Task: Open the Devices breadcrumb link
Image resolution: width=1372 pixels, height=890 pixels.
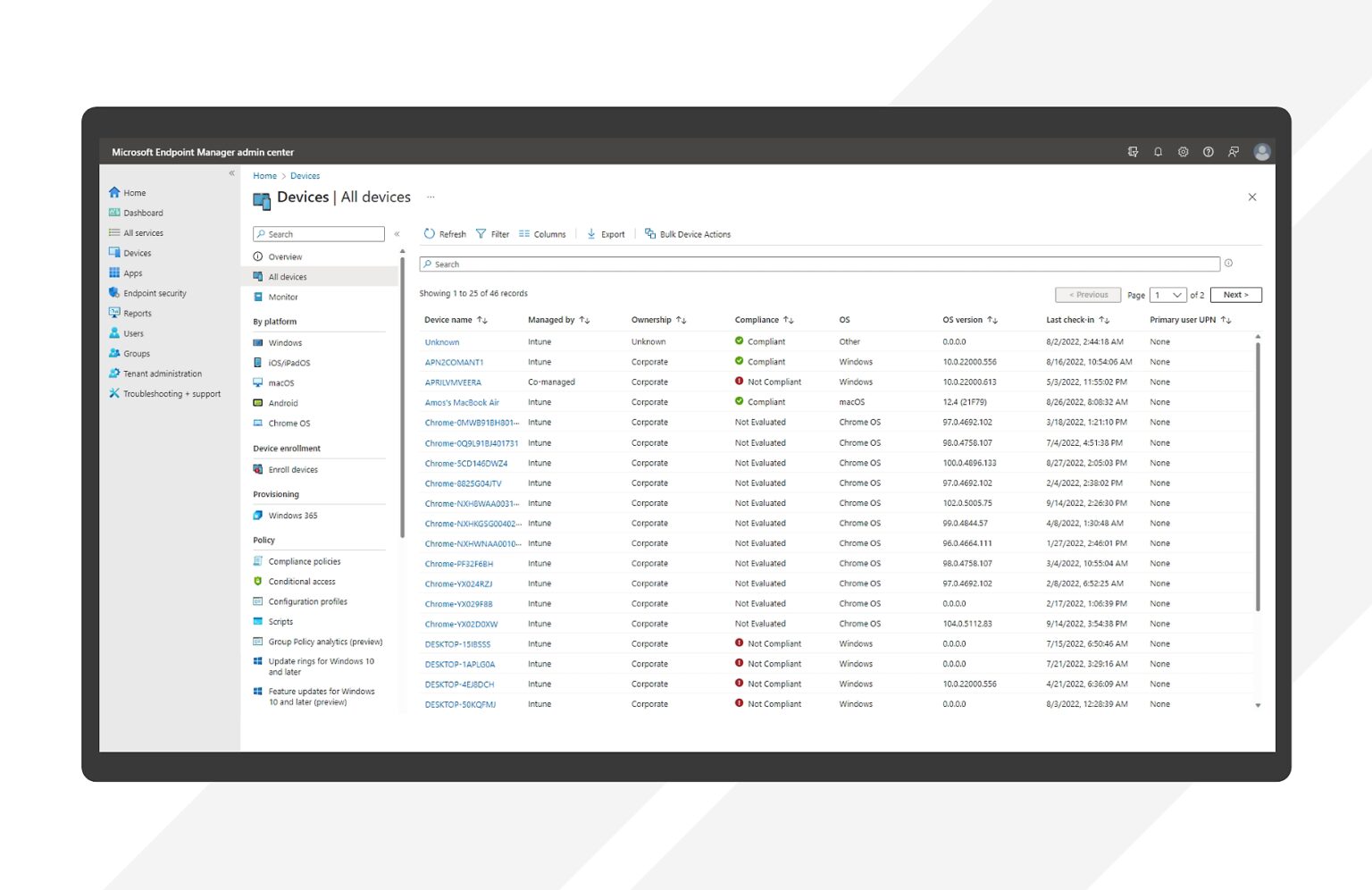Action: pyautogui.click(x=305, y=175)
